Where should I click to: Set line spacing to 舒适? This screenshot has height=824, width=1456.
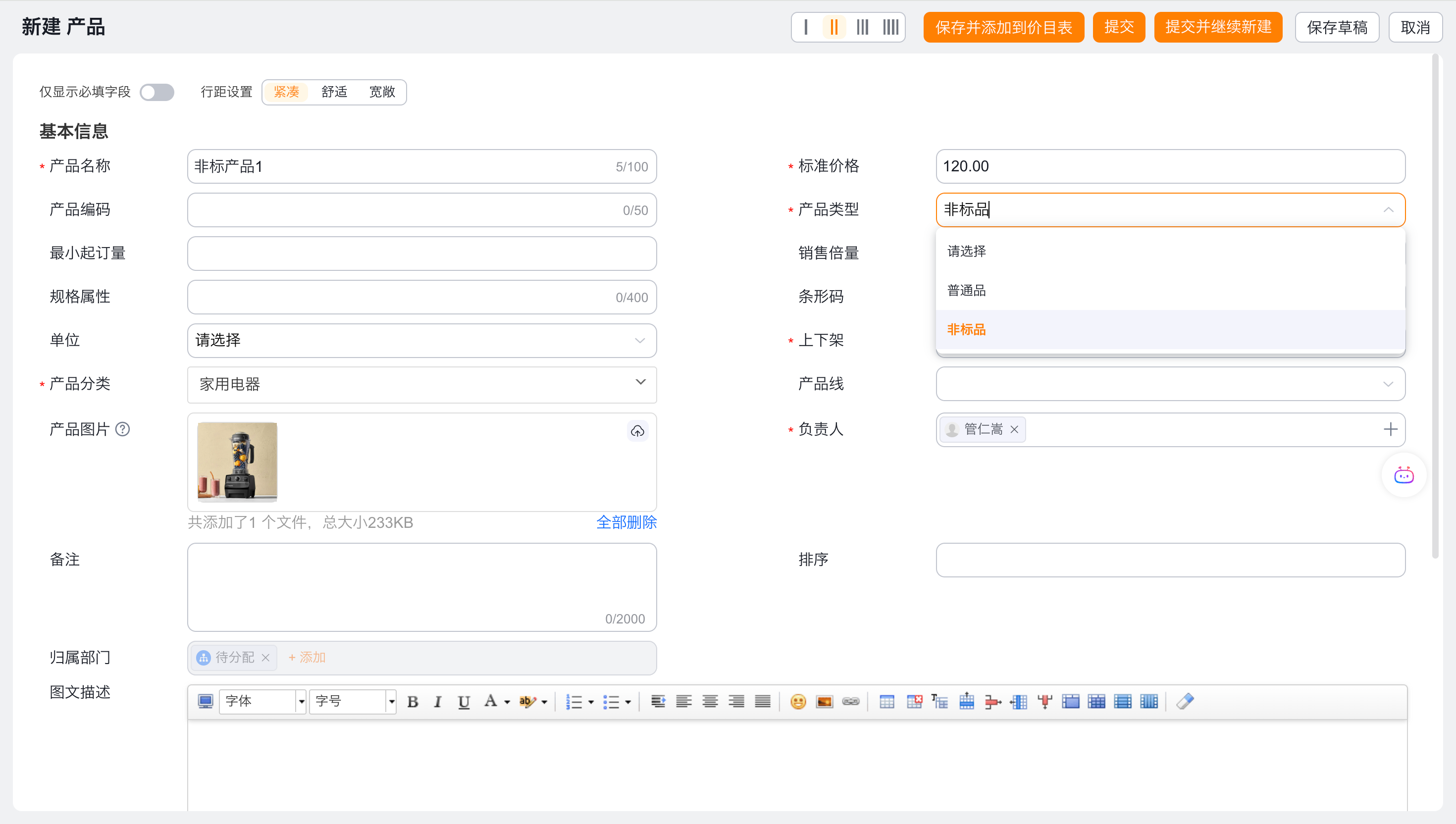pyautogui.click(x=334, y=92)
